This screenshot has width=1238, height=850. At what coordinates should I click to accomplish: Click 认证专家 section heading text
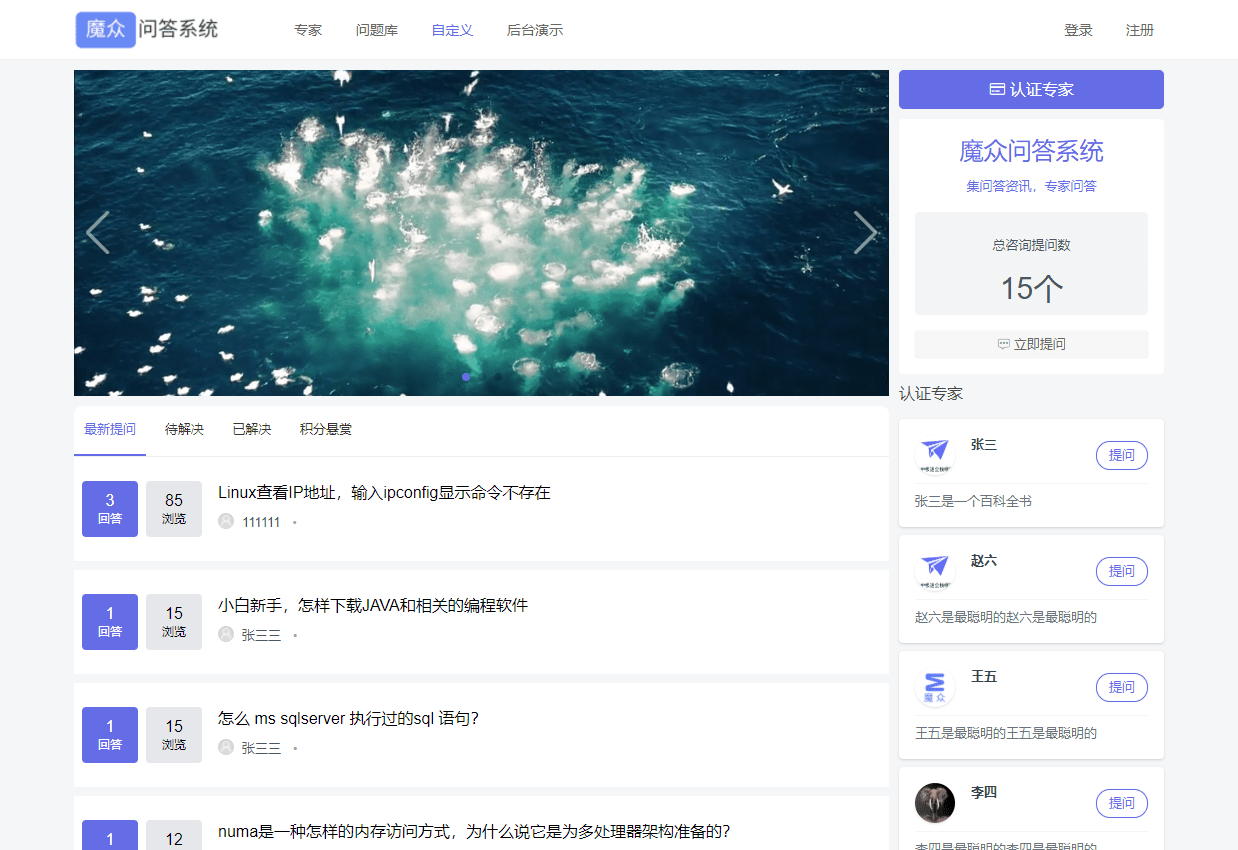pyautogui.click(x=931, y=394)
